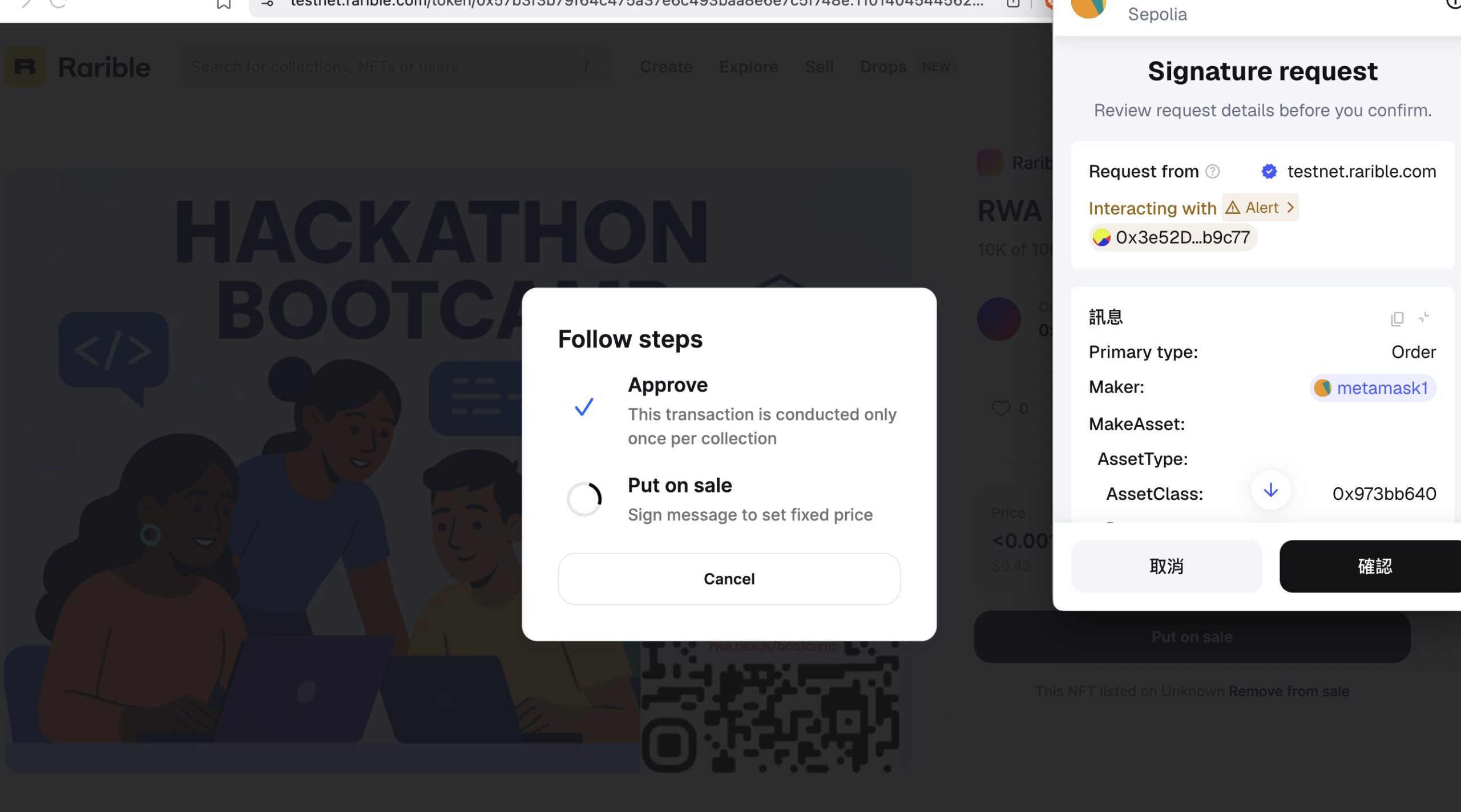Collapse the message section with shrink icon

pyautogui.click(x=1424, y=317)
